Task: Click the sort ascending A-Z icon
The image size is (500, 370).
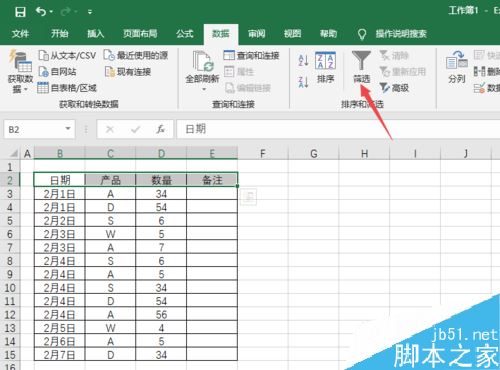Action: point(303,60)
